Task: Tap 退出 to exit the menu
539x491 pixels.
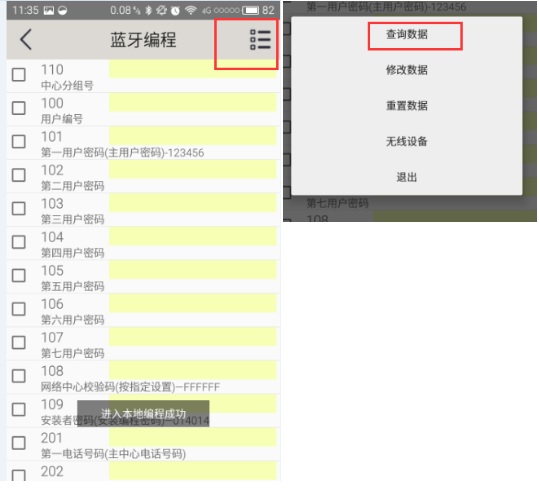Action: pos(407,177)
